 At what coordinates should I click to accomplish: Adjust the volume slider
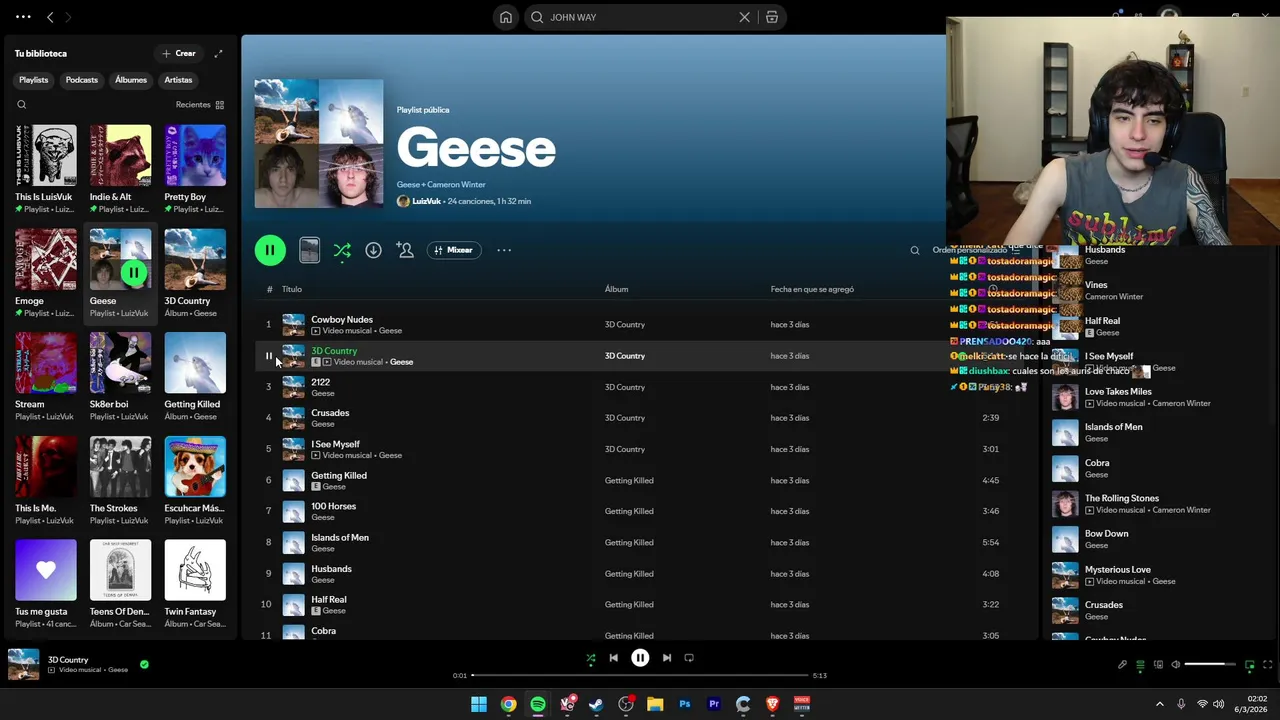pos(1211,664)
